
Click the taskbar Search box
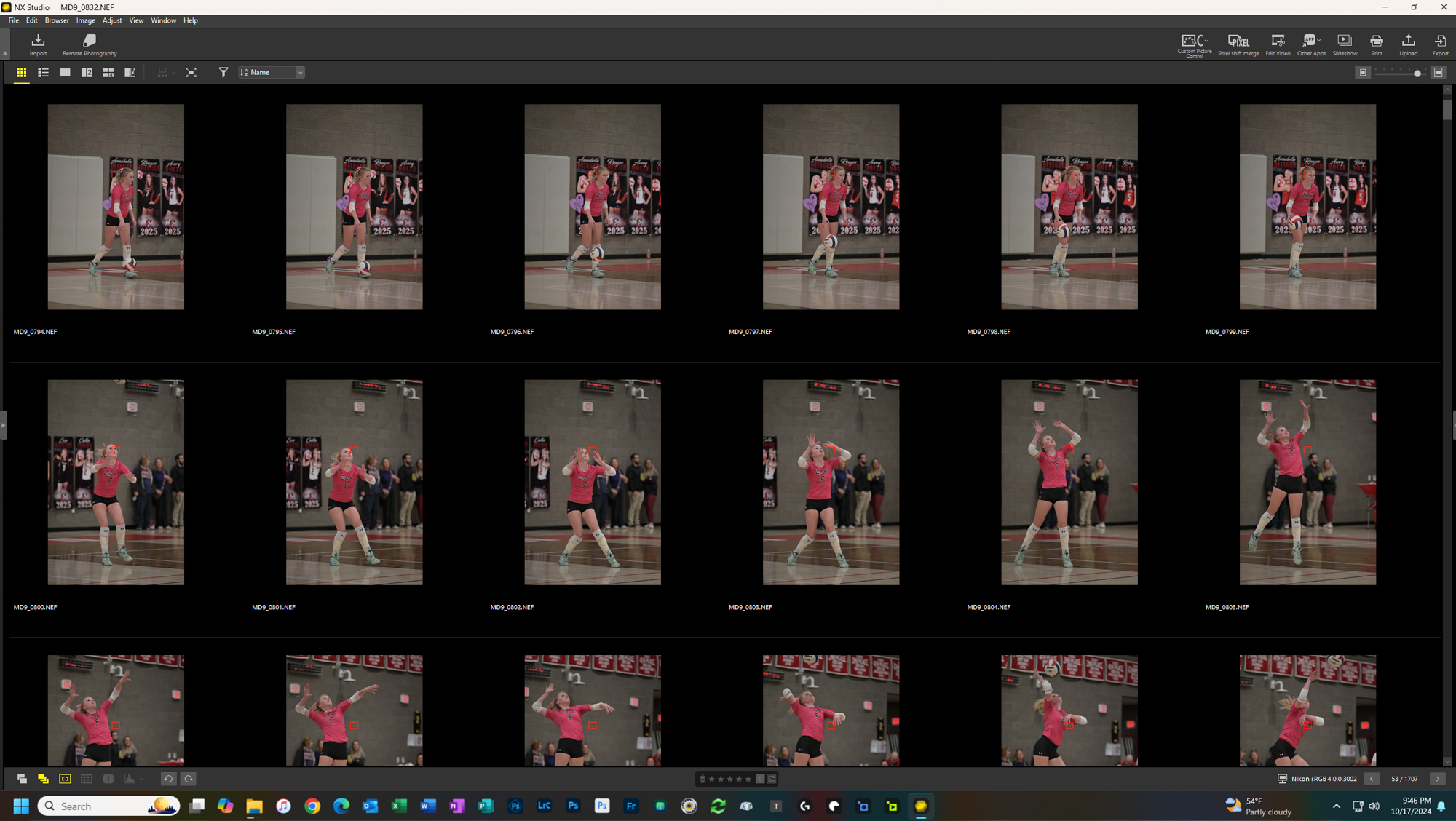[x=108, y=806]
